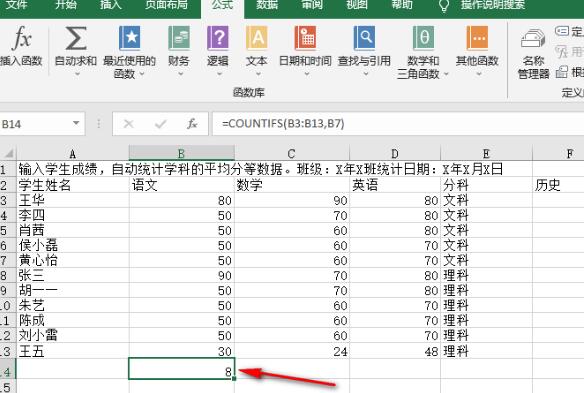The height and width of the screenshot is (393, 584).
Task: Switch to the View (视图) tab
Action: tap(356, 5)
